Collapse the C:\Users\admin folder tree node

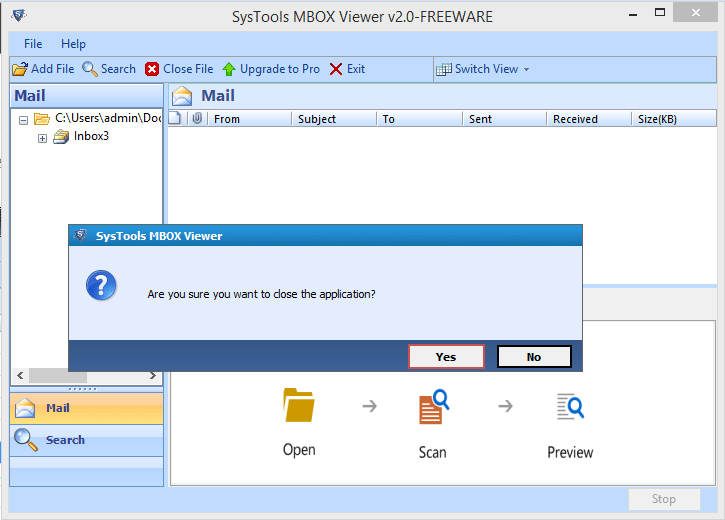[x=23, y=121]
